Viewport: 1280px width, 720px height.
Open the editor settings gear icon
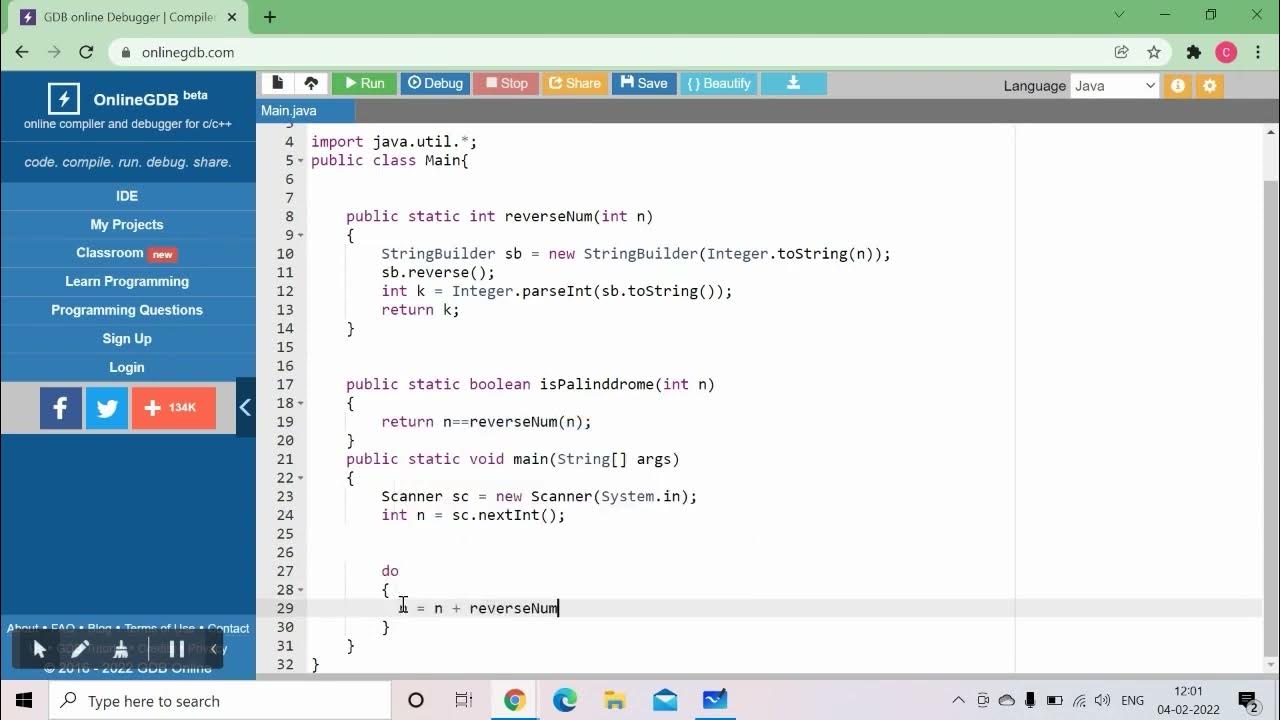point(1210,86)
